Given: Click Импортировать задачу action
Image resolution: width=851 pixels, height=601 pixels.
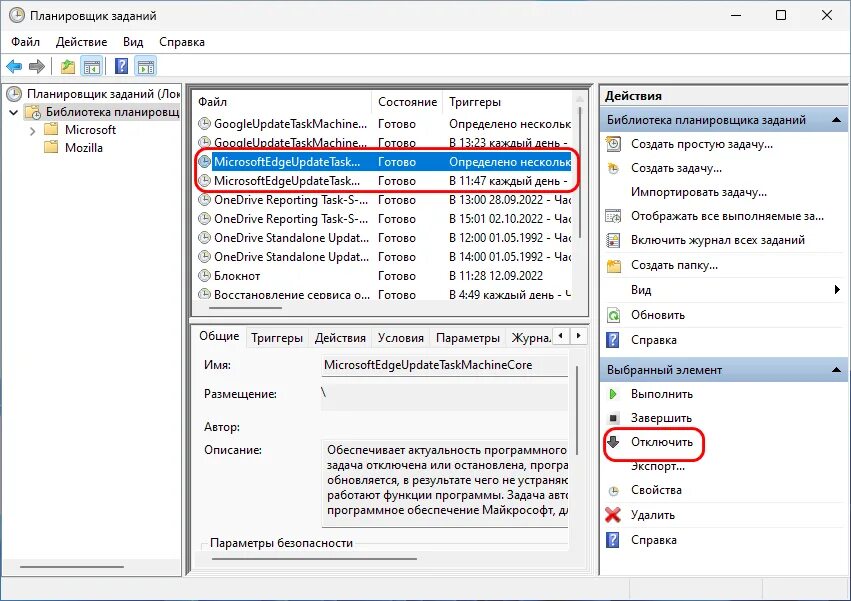Looking at the screenshot, I should [x=698, y=192].
